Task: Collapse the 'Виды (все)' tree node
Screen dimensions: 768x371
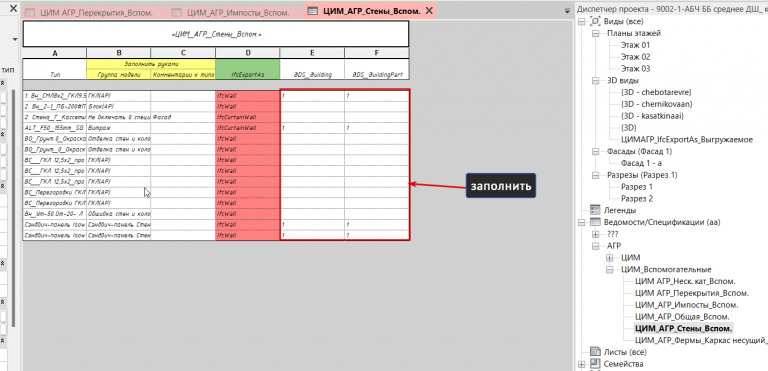Action: click(x=582, y=22)
